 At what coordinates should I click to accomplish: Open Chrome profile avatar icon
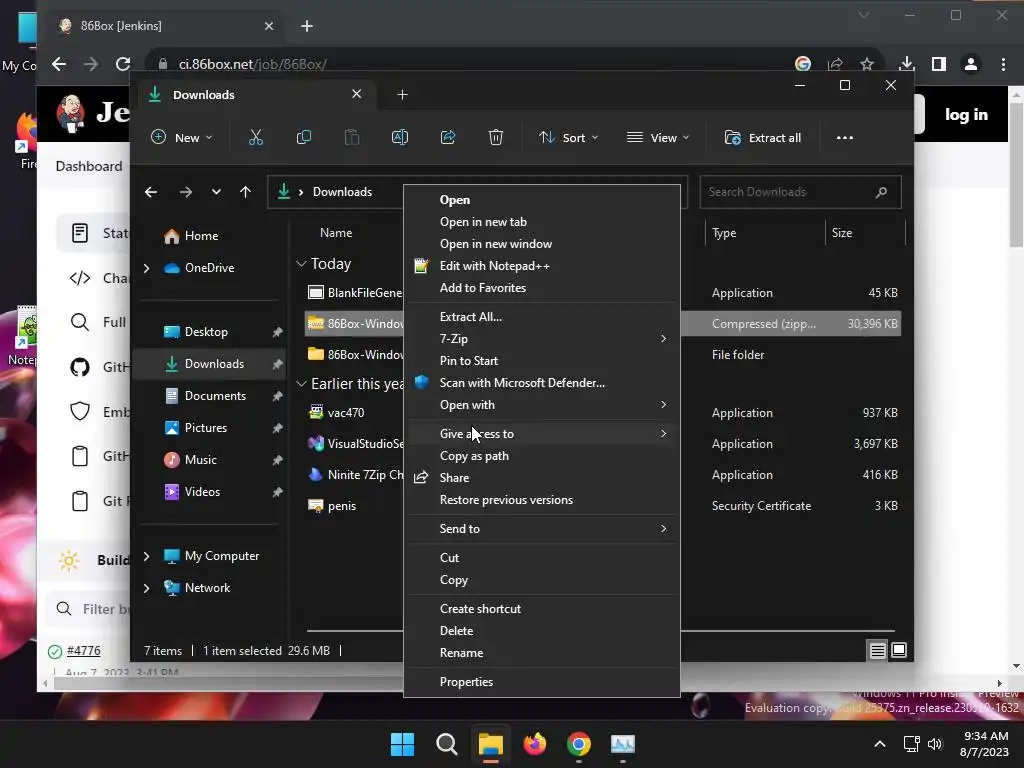pyautogui.click(x=971, y=64)
